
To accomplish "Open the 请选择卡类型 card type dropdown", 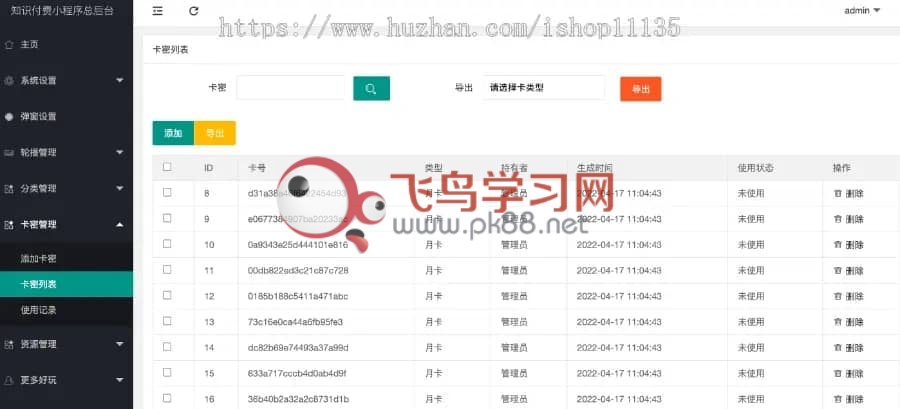I will pos(544,88).
